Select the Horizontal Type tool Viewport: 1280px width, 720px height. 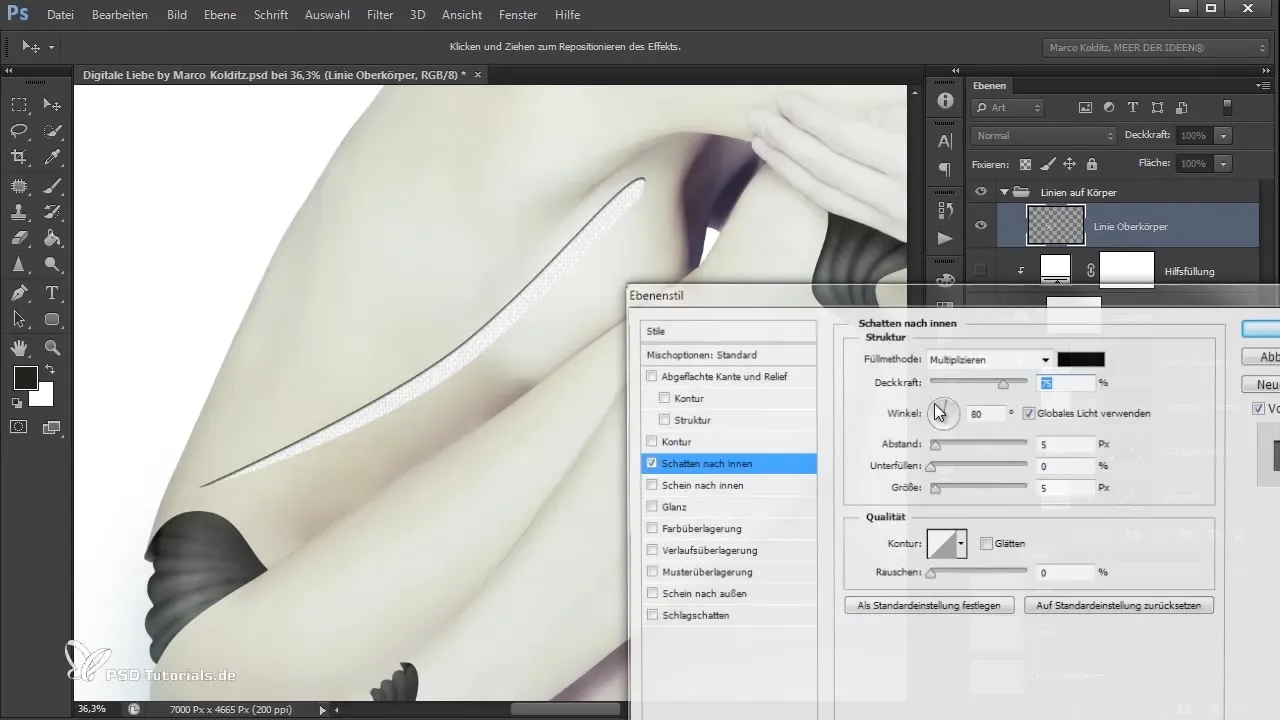pos(52,293)
